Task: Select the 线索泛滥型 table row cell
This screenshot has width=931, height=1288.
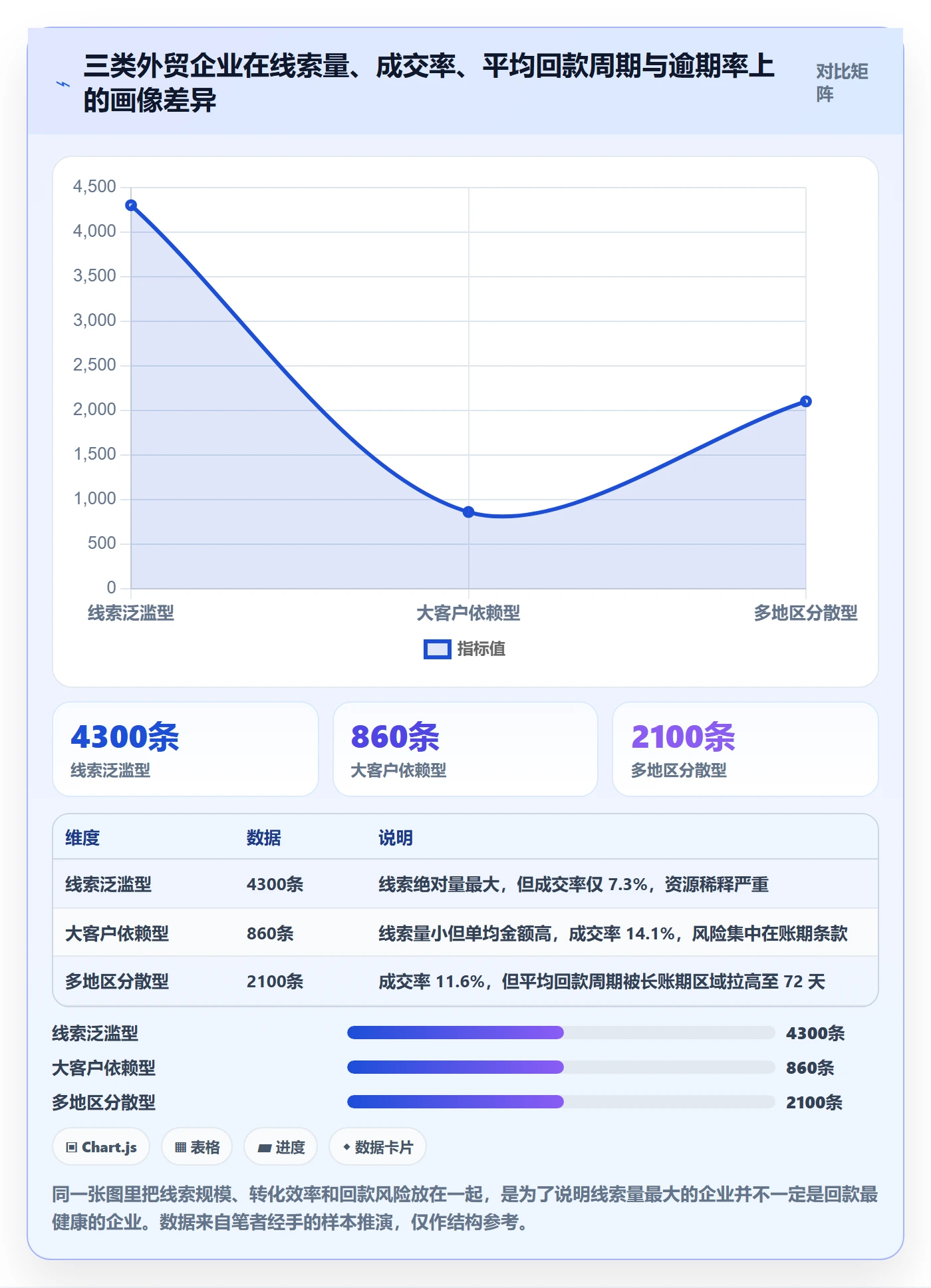Action: pos(108,884)
